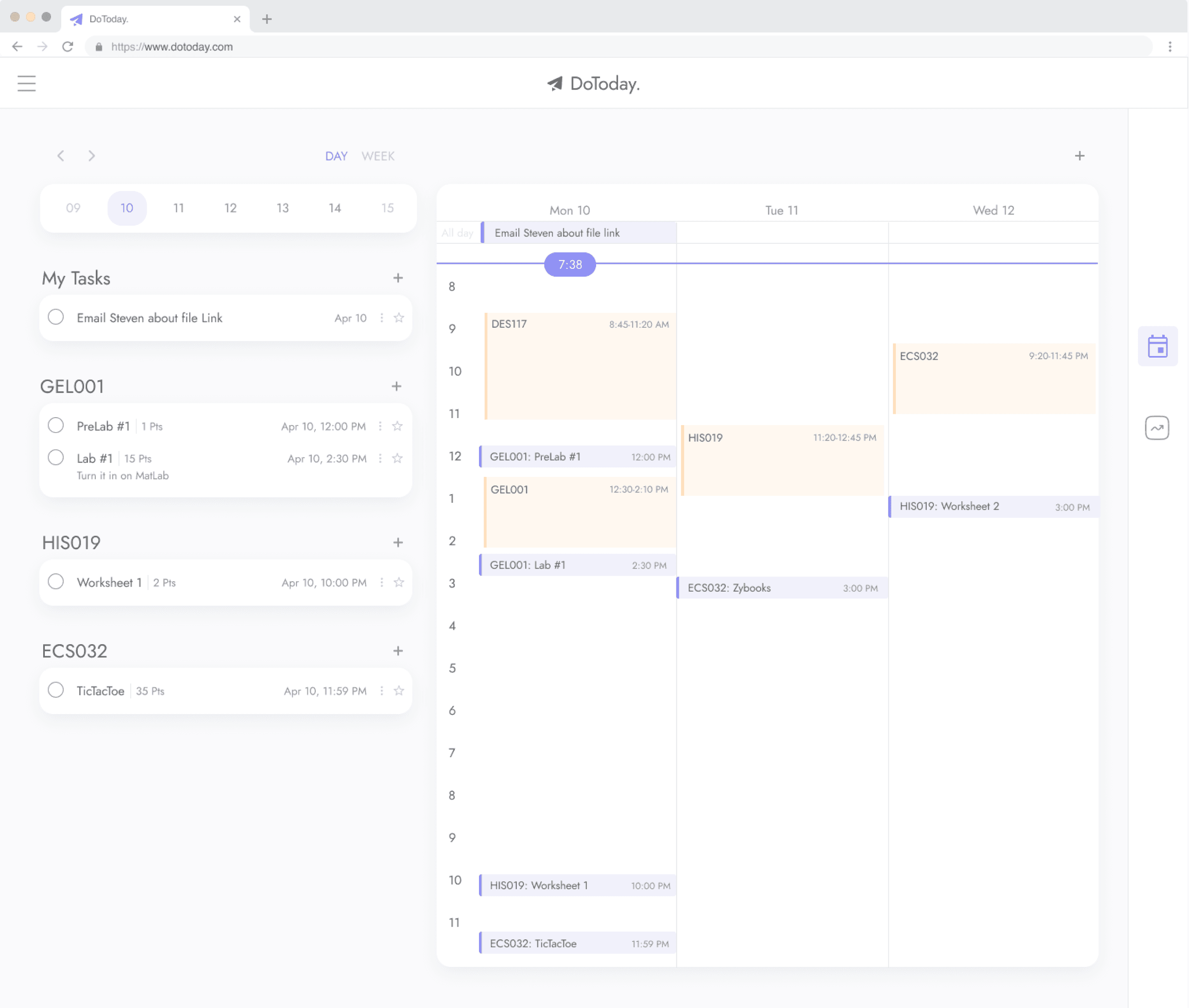Click the site lock icon in address bar

pyautogui.click(x=99, y=46)
